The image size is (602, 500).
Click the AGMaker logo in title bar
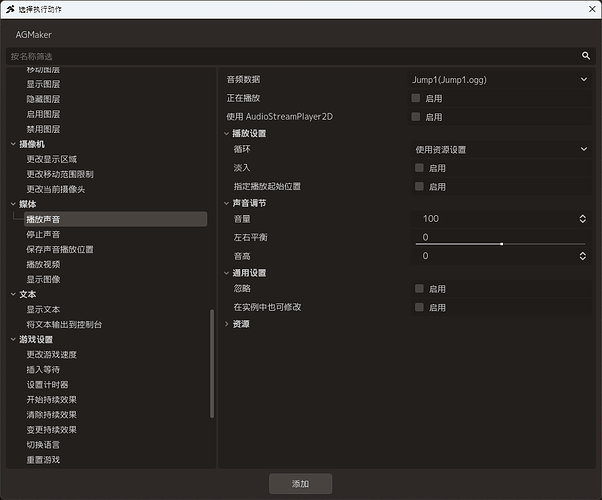pyautogui.click(x=10, y=9)
